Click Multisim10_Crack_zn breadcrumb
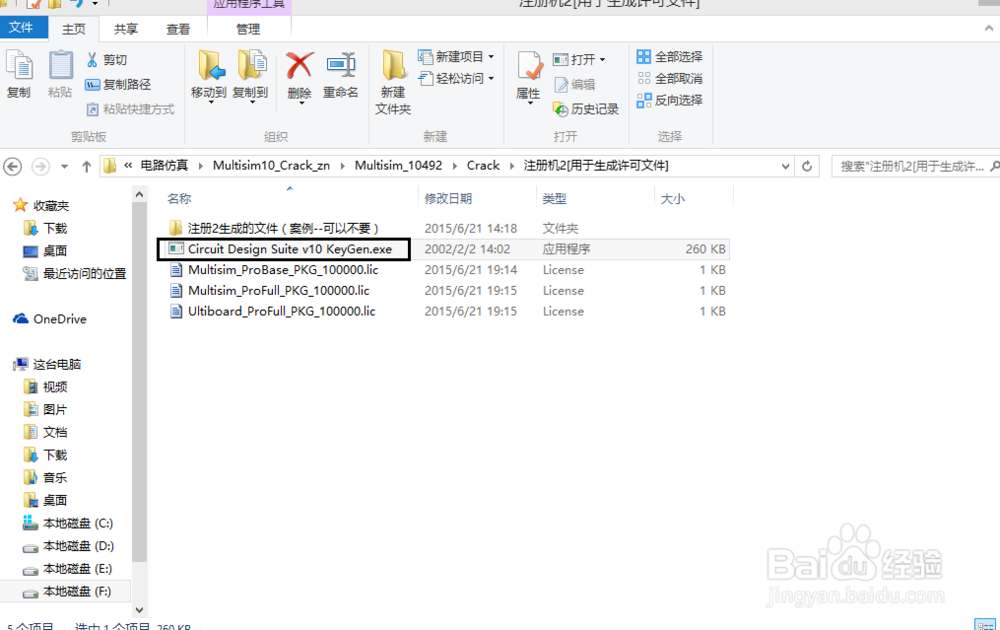1000x630 pixels. (271, 166)
